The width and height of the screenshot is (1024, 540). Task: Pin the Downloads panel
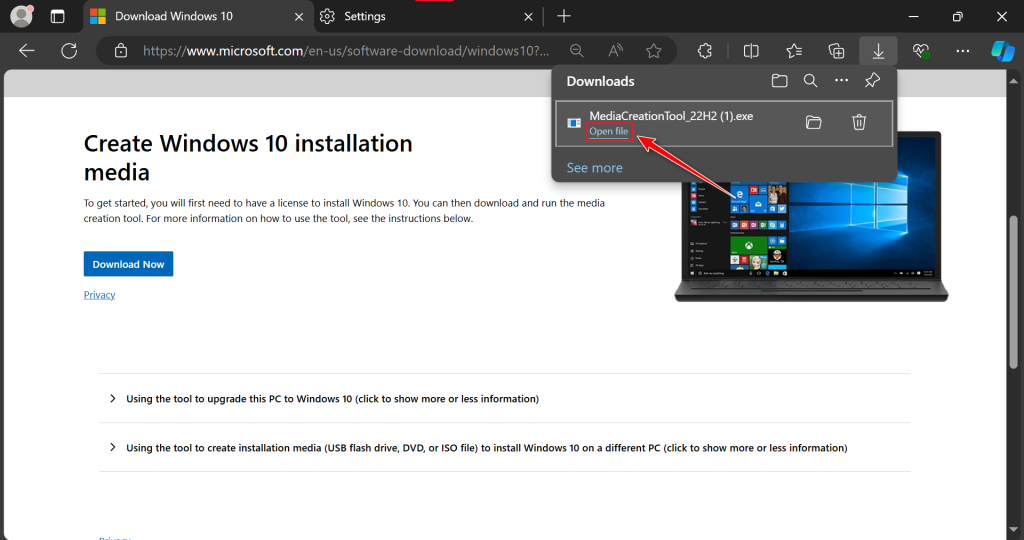coord(872,81)
